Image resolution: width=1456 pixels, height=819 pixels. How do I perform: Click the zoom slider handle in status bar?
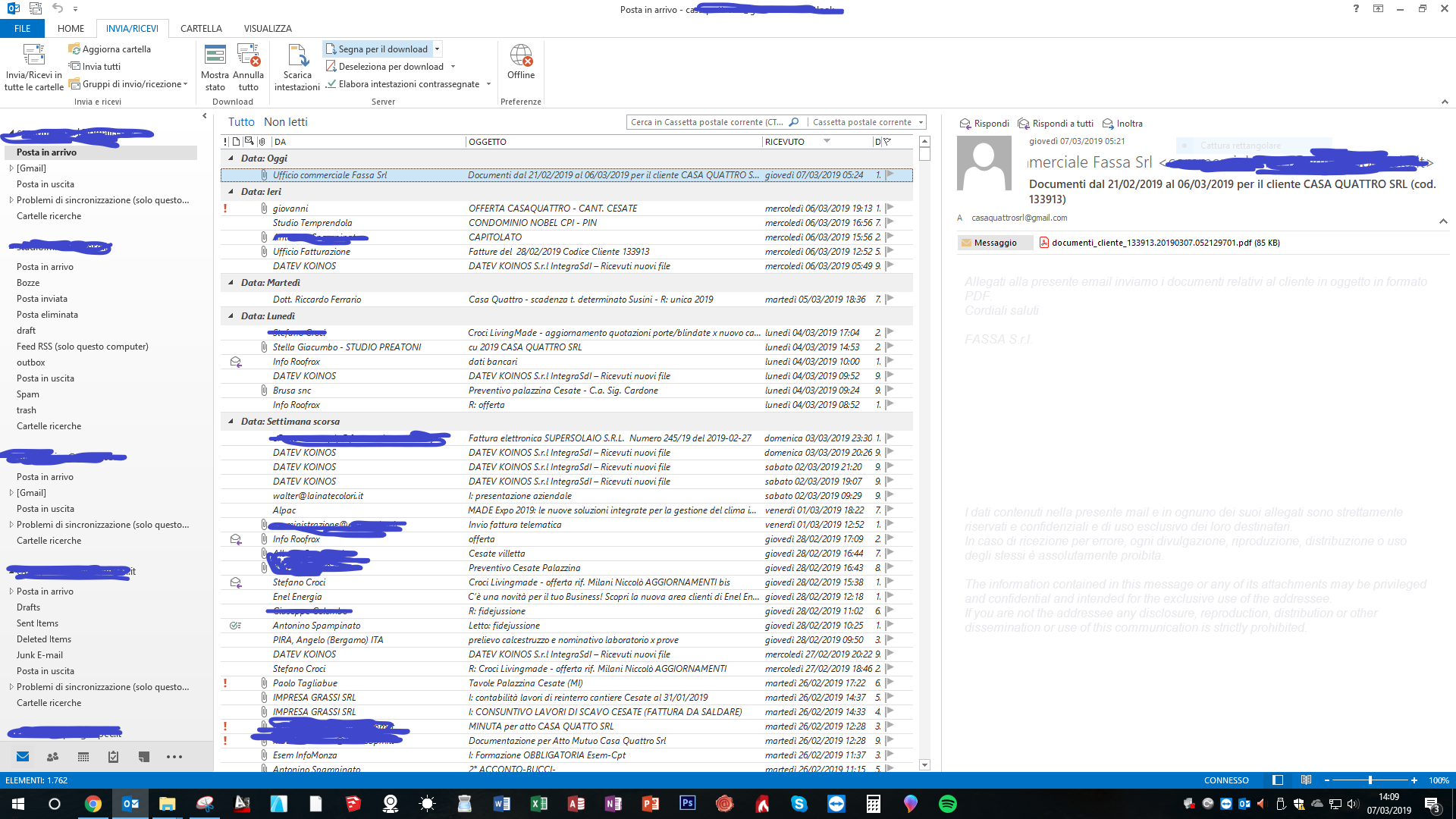click(x=1370, y=780)
